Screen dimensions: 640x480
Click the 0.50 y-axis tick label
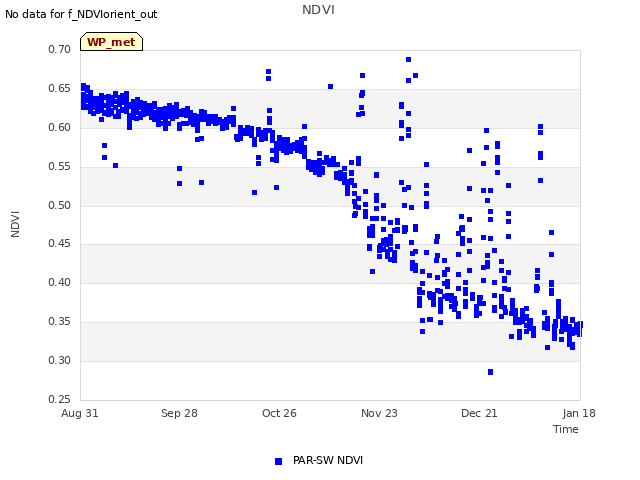60,205
